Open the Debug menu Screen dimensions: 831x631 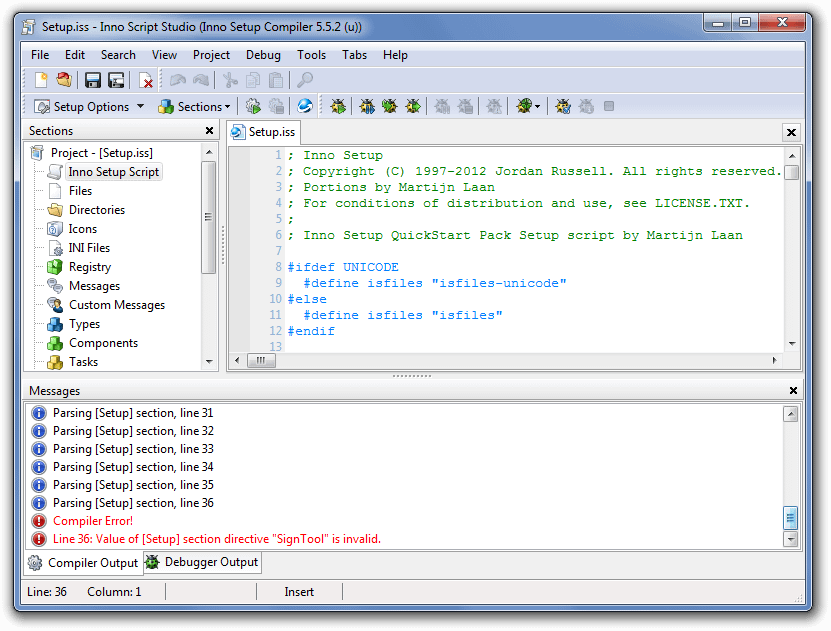coord(263,55)
